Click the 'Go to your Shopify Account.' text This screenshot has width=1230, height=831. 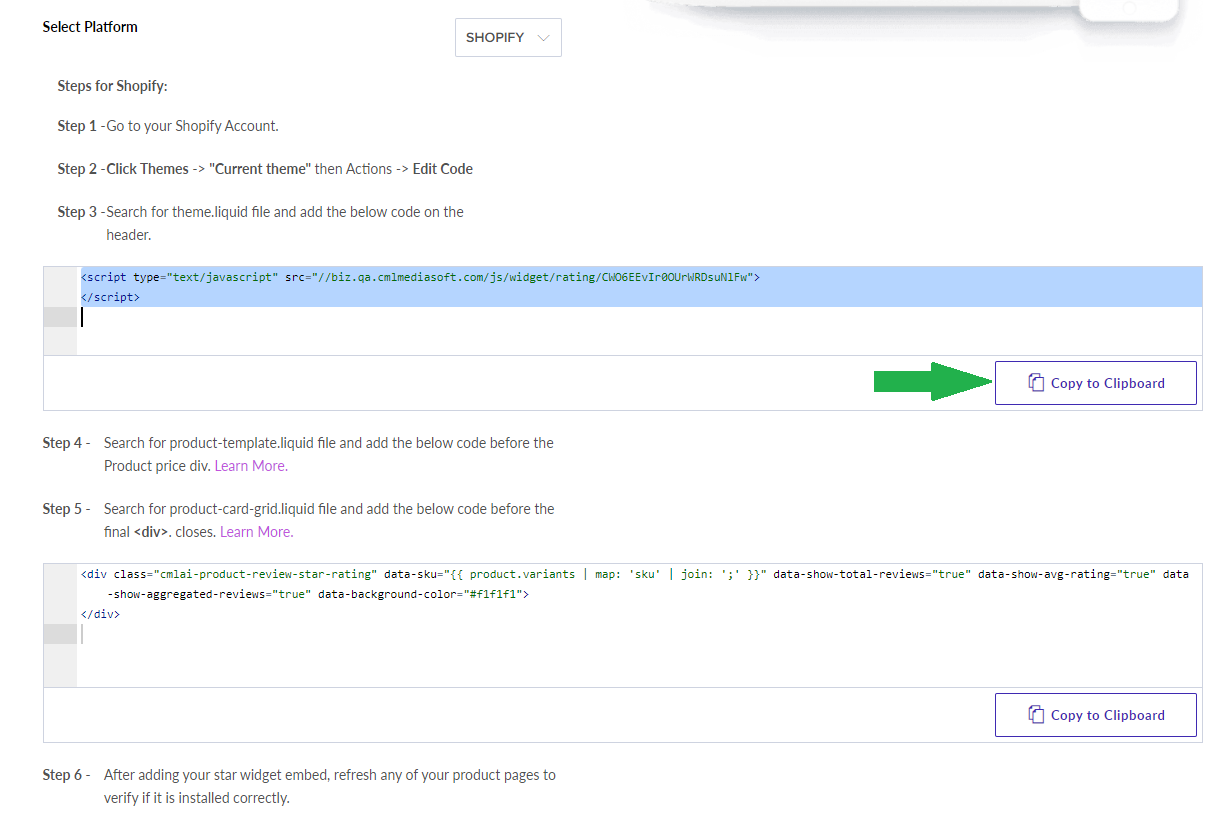(x=192, y=126)
